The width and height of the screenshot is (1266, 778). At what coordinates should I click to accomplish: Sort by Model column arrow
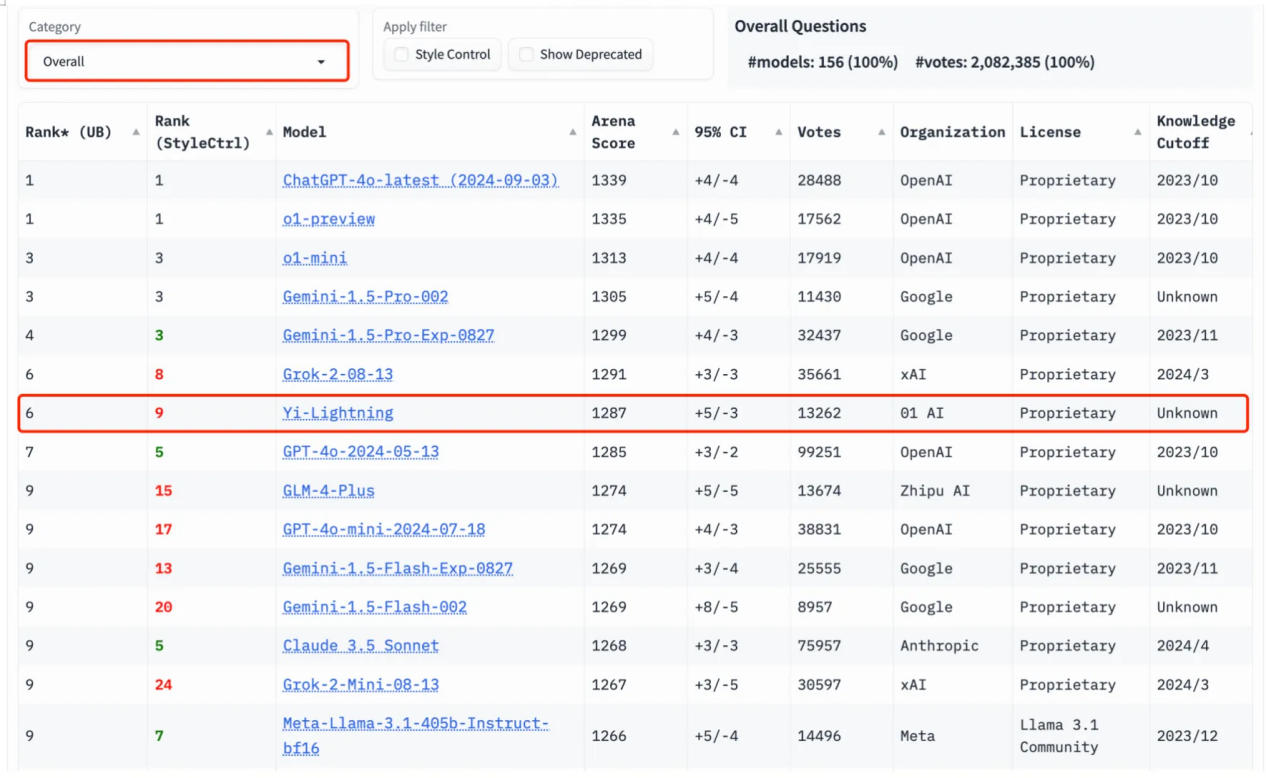[573, 132]
